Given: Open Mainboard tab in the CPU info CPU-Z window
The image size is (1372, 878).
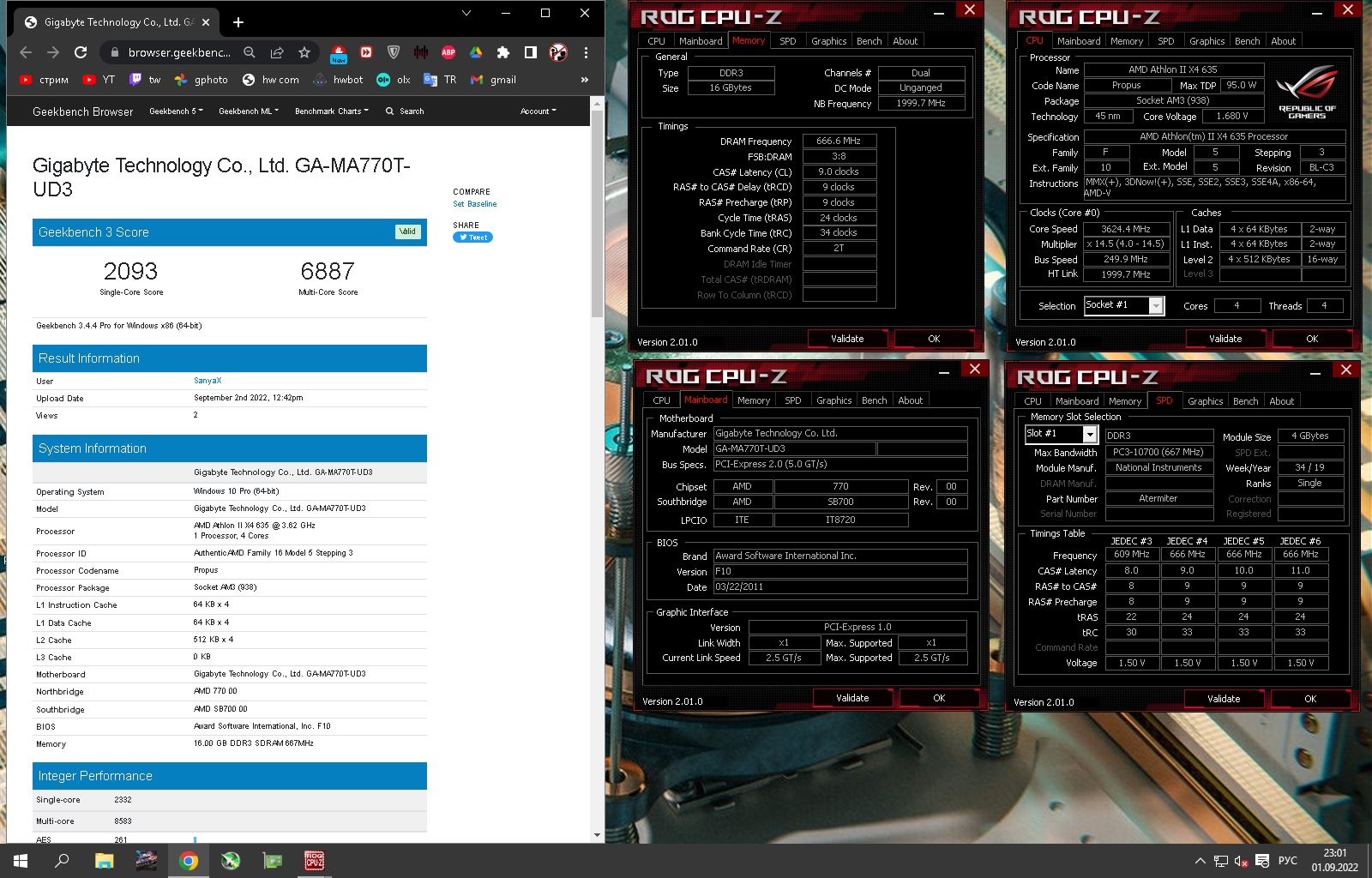Looking at the screenshot, I should [1079, 41].
